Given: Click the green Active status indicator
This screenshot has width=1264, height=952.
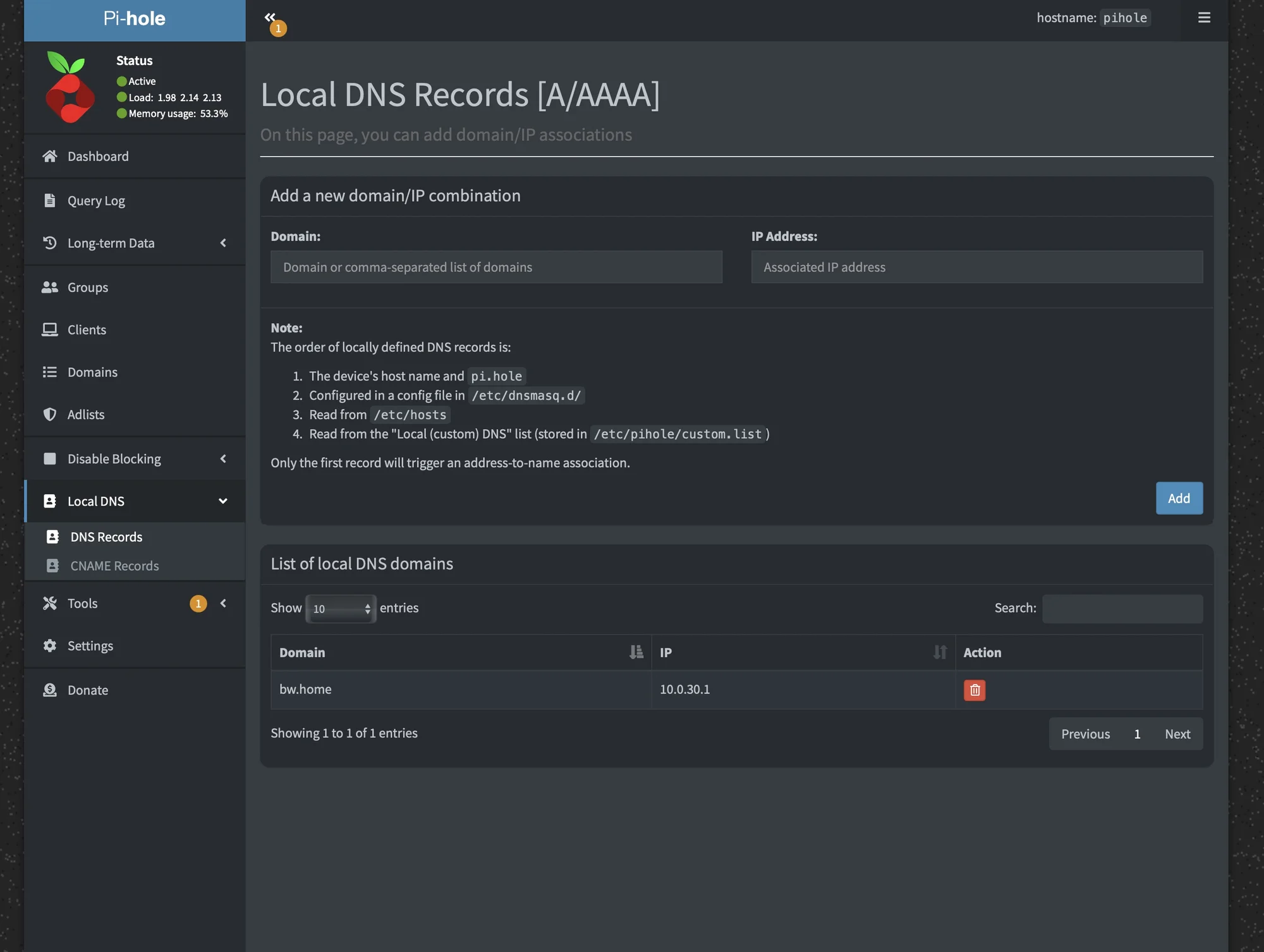Looking at the screenshot, I should click(x=122, y=81).
